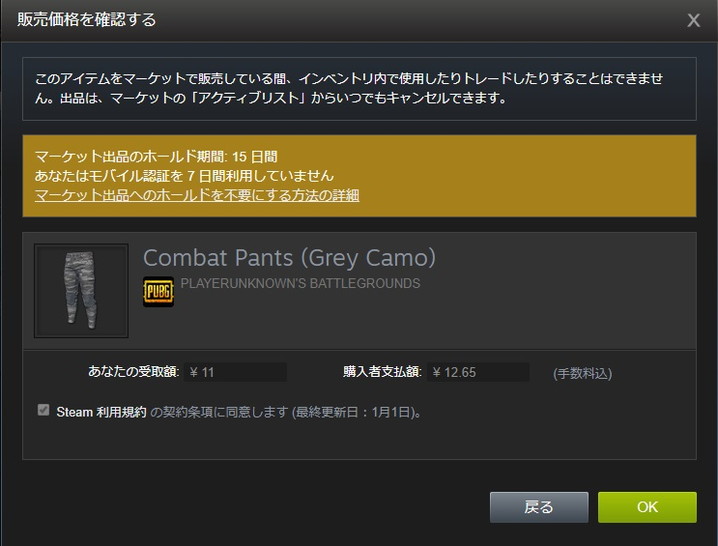This screenshot has height=546, width=718.
Task: Click the (手数料込) fee note
Action: coord(582,373)
